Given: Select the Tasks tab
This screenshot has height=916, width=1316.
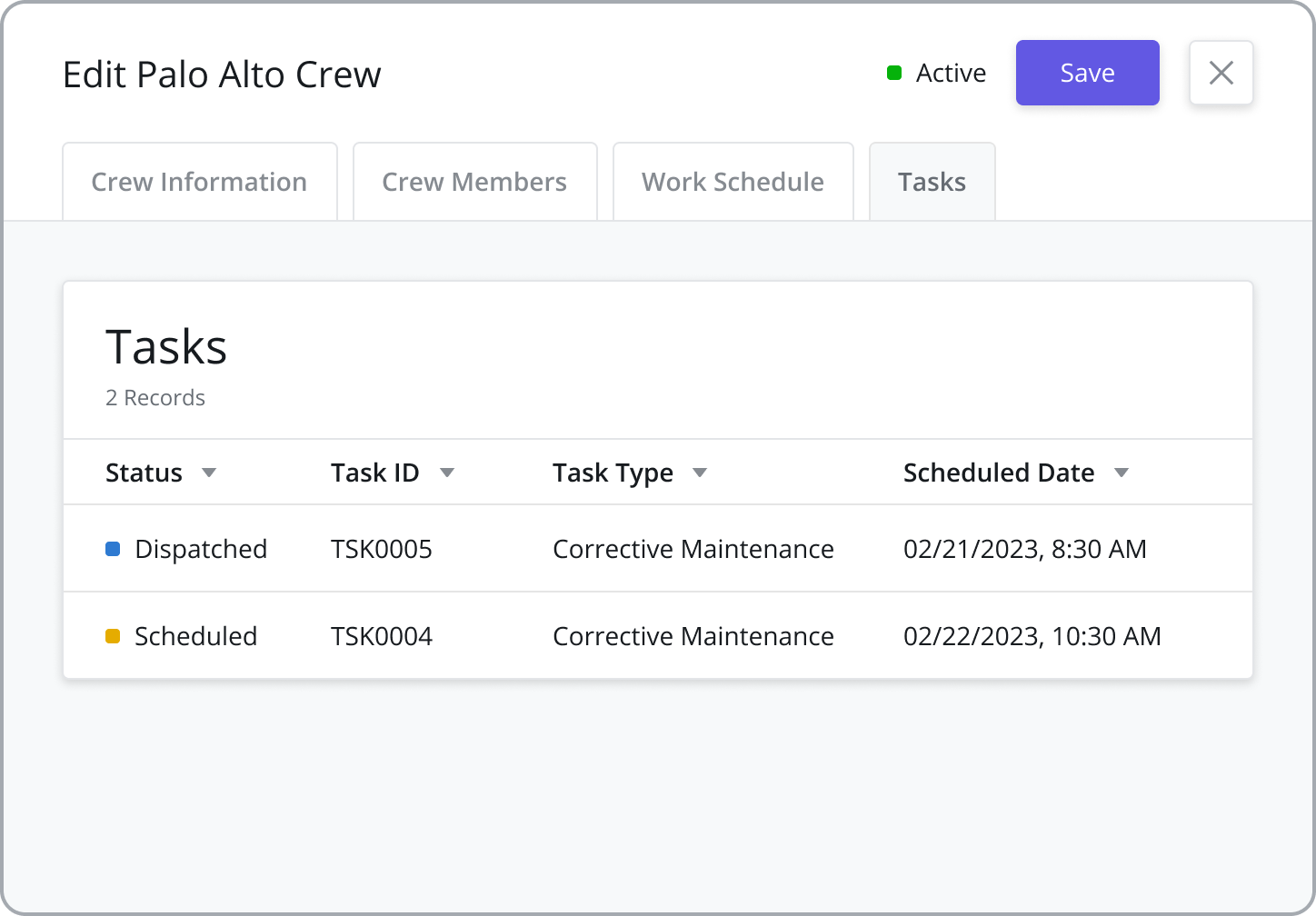Looking at the screenshot, I should (932, 182).
